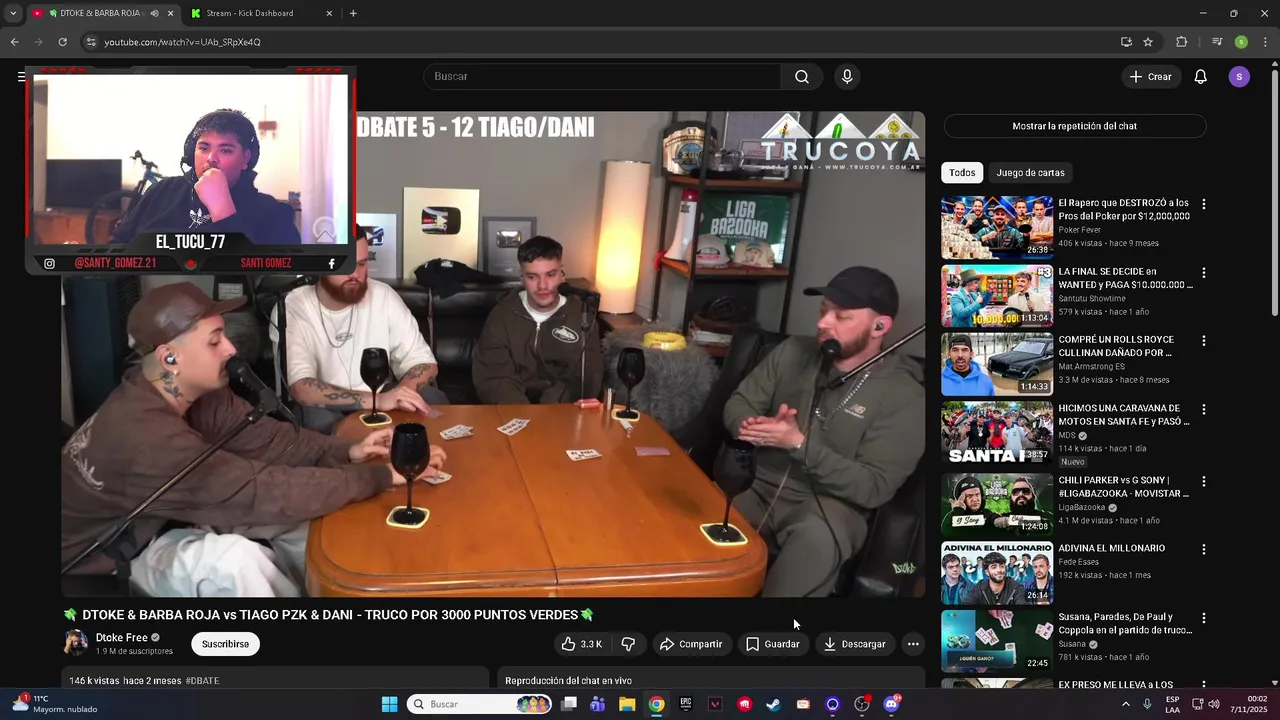Open a new browser tab
This screenshot has height=720, width=1280.
click(353, 13)
